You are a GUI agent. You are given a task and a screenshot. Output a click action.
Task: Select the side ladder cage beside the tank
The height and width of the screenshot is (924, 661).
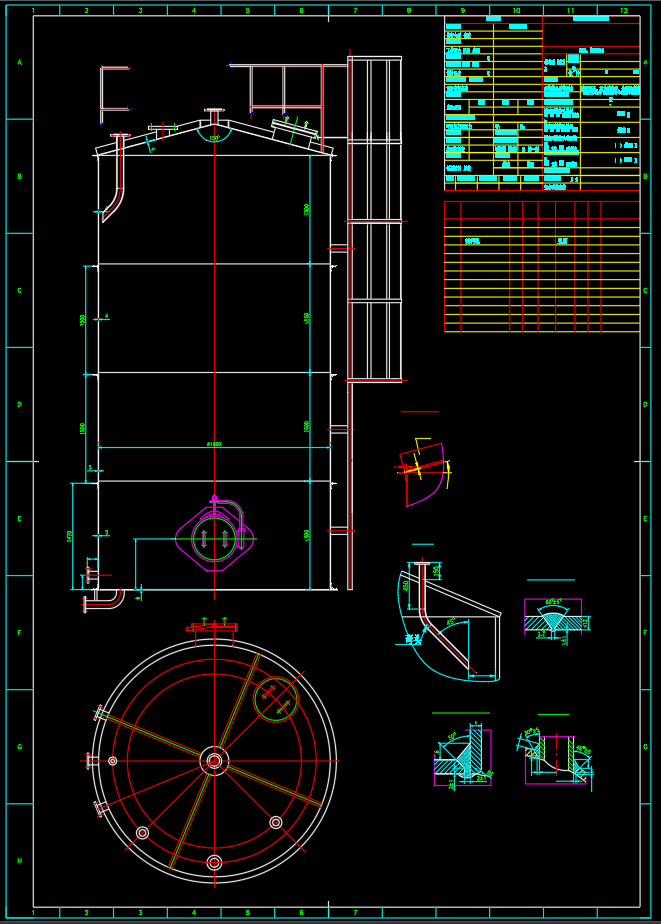[374, 220]
